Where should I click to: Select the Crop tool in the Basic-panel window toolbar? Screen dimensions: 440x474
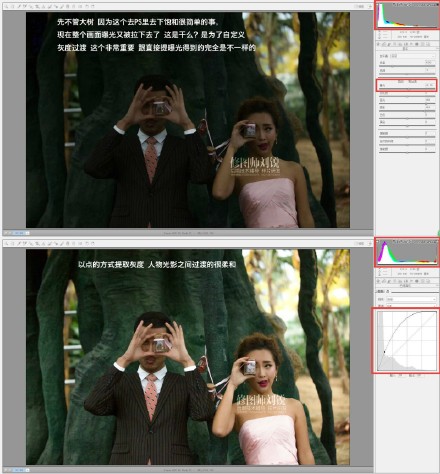[x=37, y=6]
